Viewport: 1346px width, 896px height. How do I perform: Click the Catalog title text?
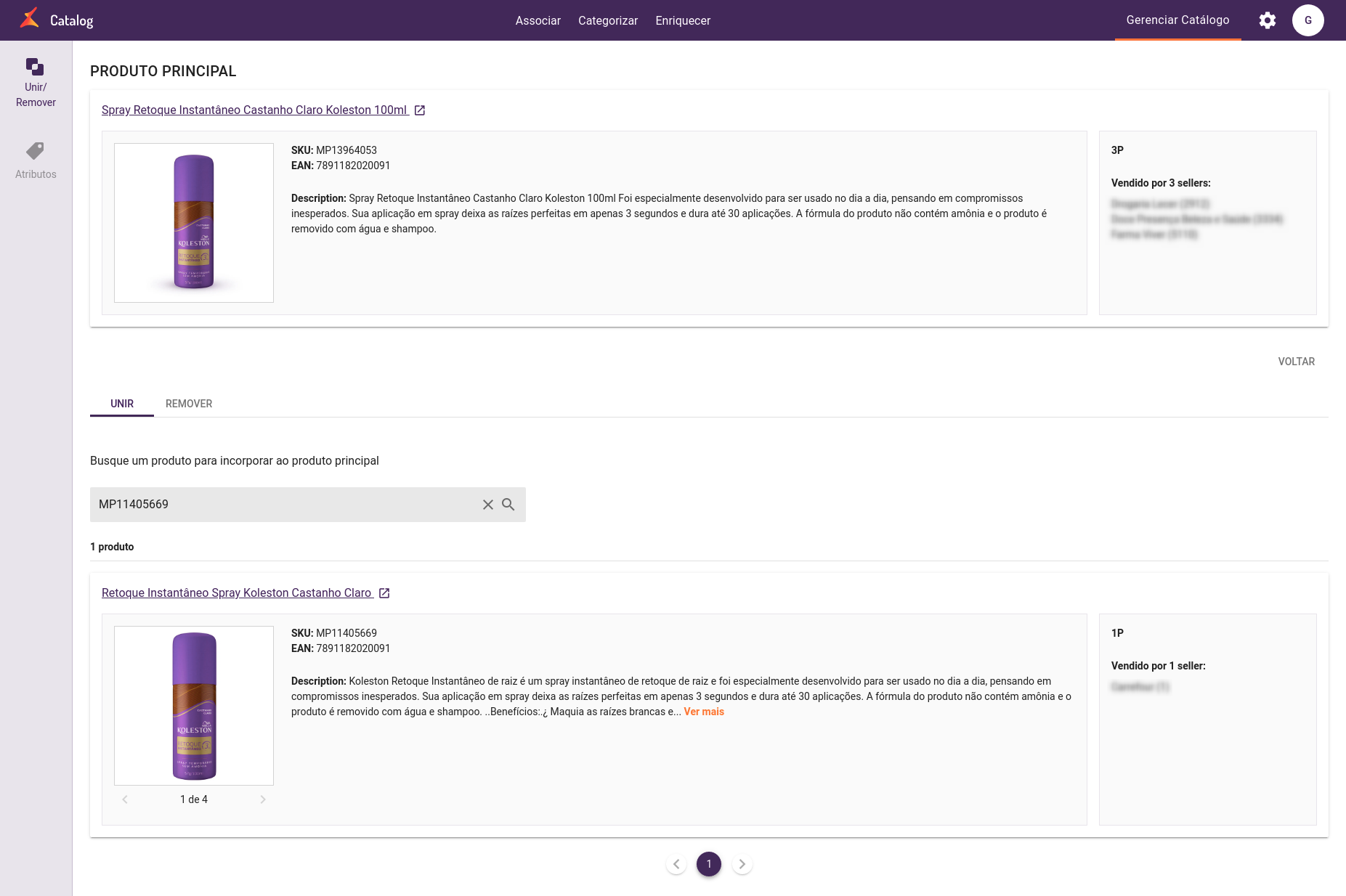pos(72,20)
